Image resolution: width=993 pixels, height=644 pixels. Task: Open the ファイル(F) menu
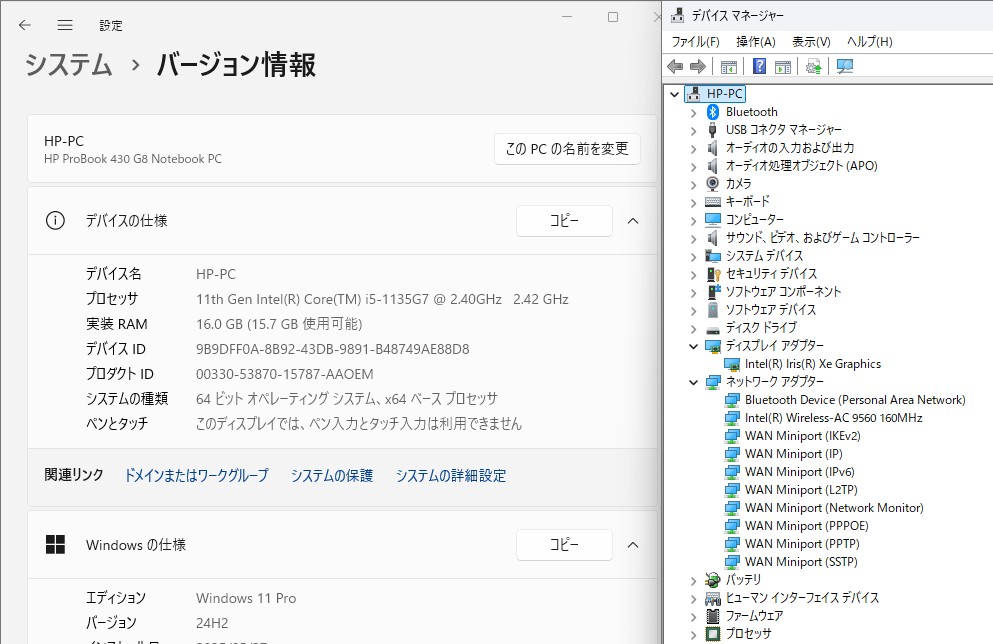click(695, 42)
